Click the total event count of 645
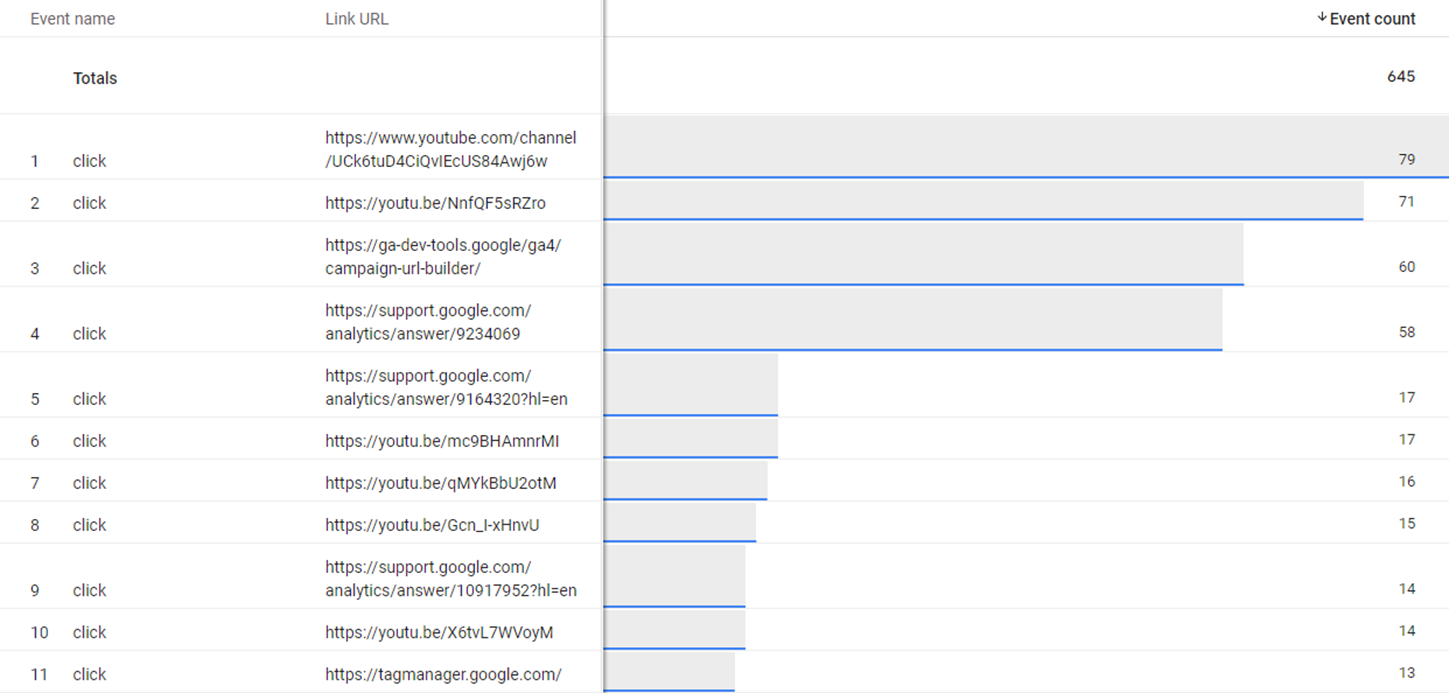 coord(1401,76)
